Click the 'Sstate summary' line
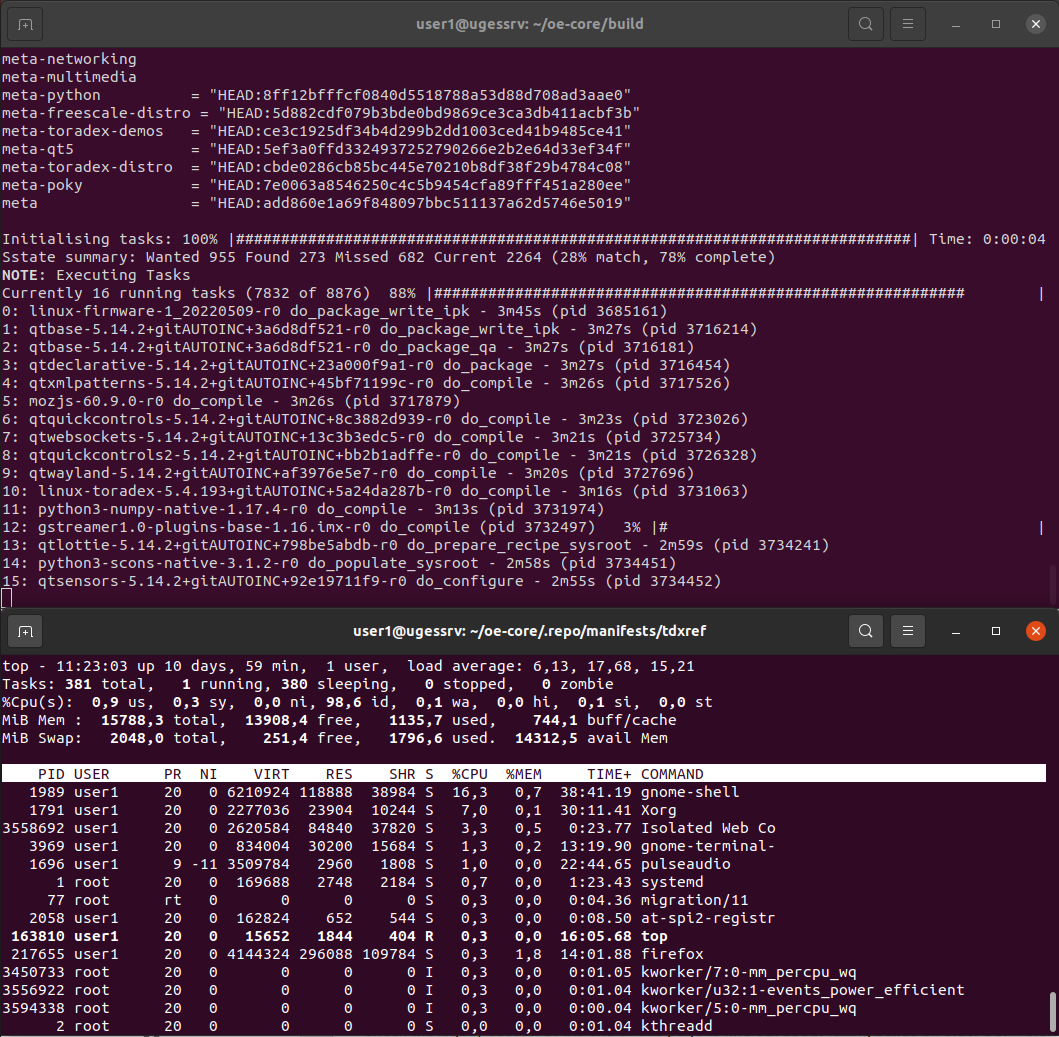The width and height of the screenshot is (1059, 1037). [388, 257]
